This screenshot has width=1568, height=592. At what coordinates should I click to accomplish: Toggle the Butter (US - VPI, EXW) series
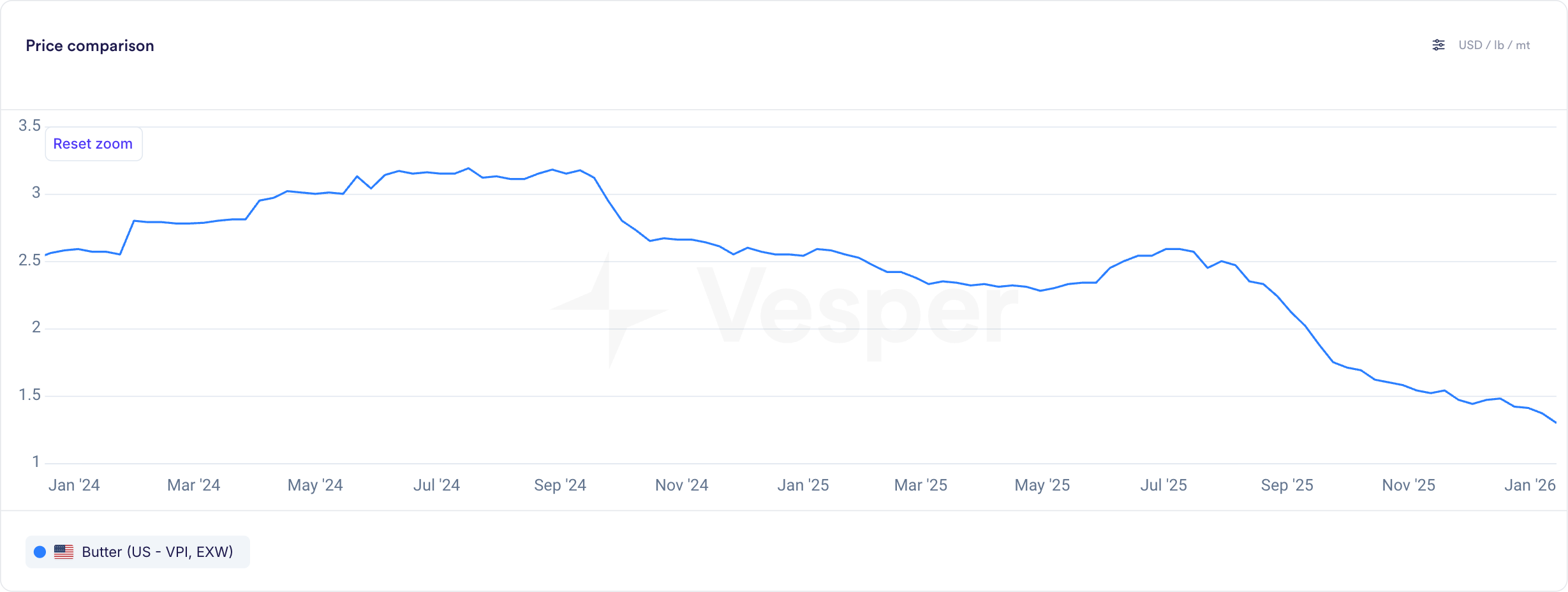tap(157, 552)
